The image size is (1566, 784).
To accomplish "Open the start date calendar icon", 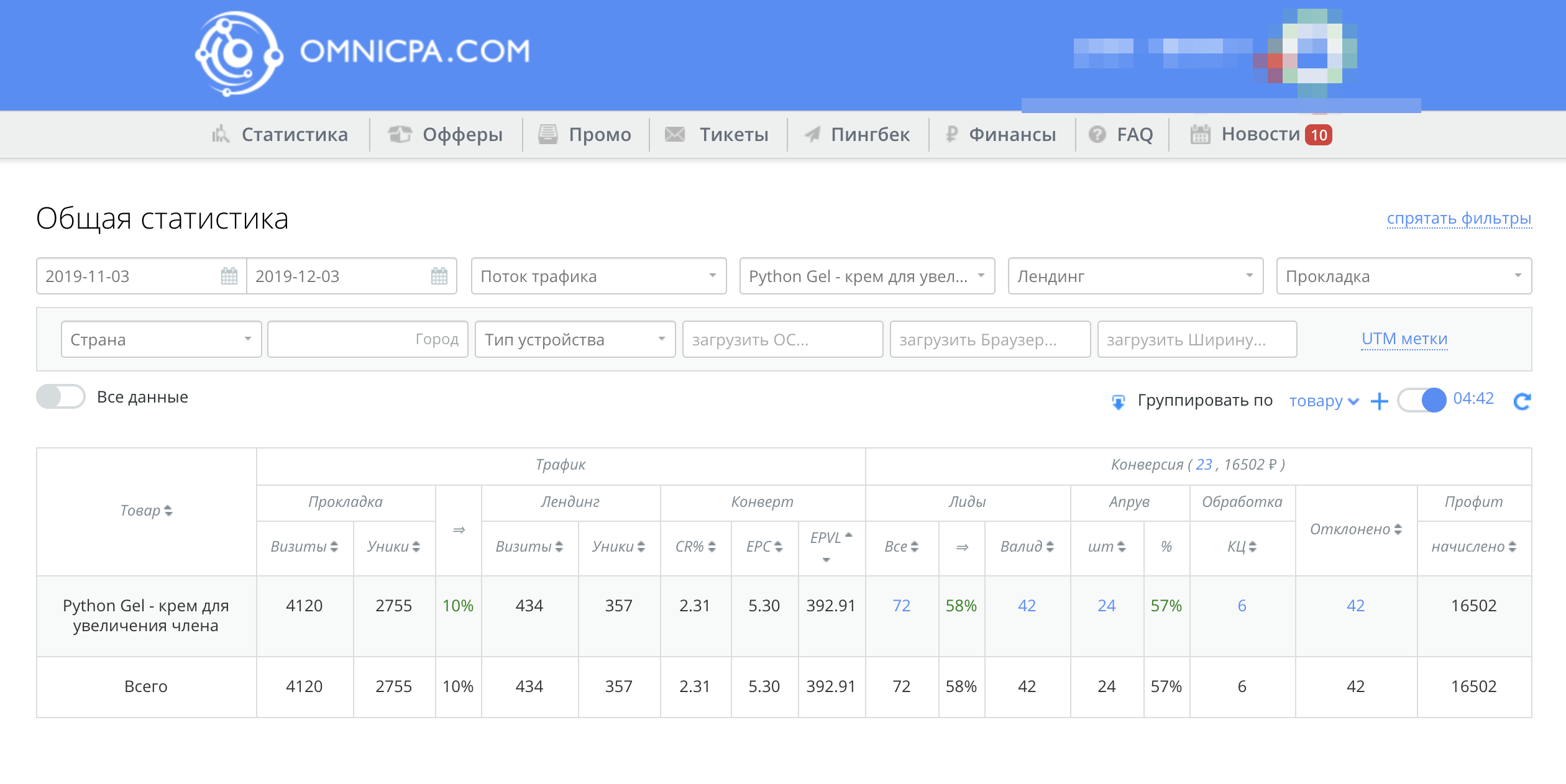I will 229,276.
